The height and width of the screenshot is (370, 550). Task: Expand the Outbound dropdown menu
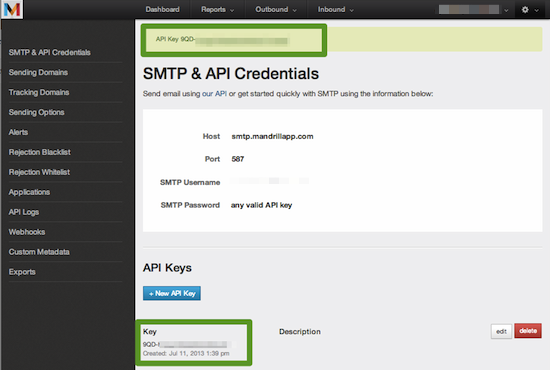tap(276, 9)
